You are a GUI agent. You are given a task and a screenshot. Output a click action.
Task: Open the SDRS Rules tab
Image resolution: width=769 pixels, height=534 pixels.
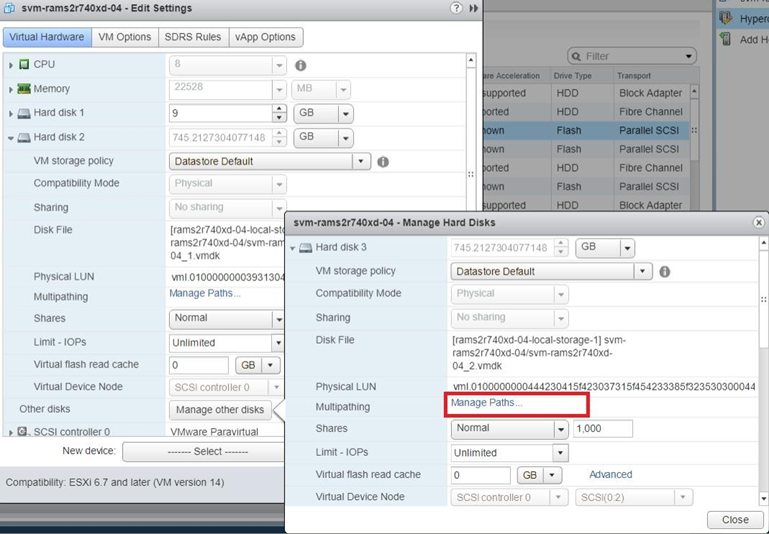click(192, 37)
